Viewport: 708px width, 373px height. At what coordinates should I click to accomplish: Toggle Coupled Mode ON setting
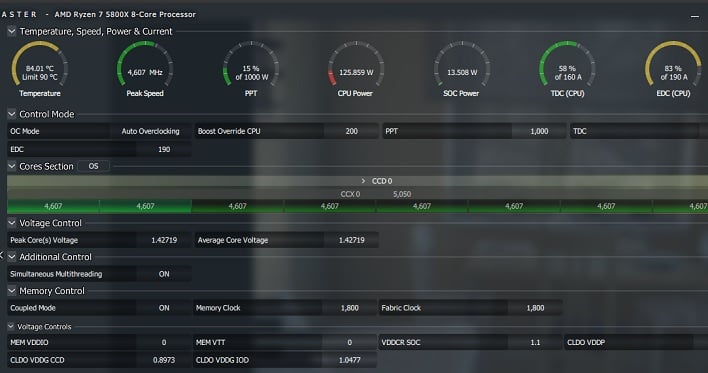click(164, 308)
